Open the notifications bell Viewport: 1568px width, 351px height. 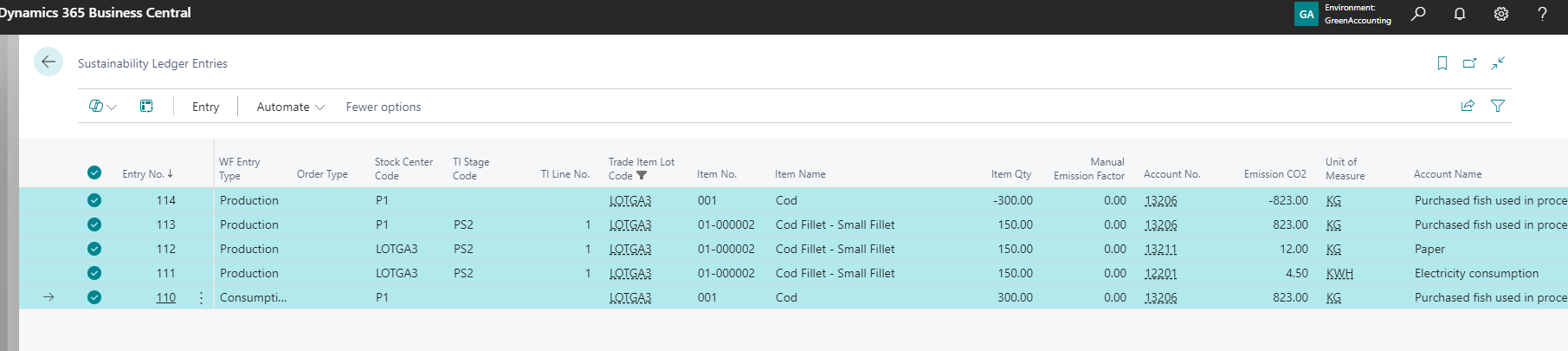pyautogui.click(x=1460, y=14)
